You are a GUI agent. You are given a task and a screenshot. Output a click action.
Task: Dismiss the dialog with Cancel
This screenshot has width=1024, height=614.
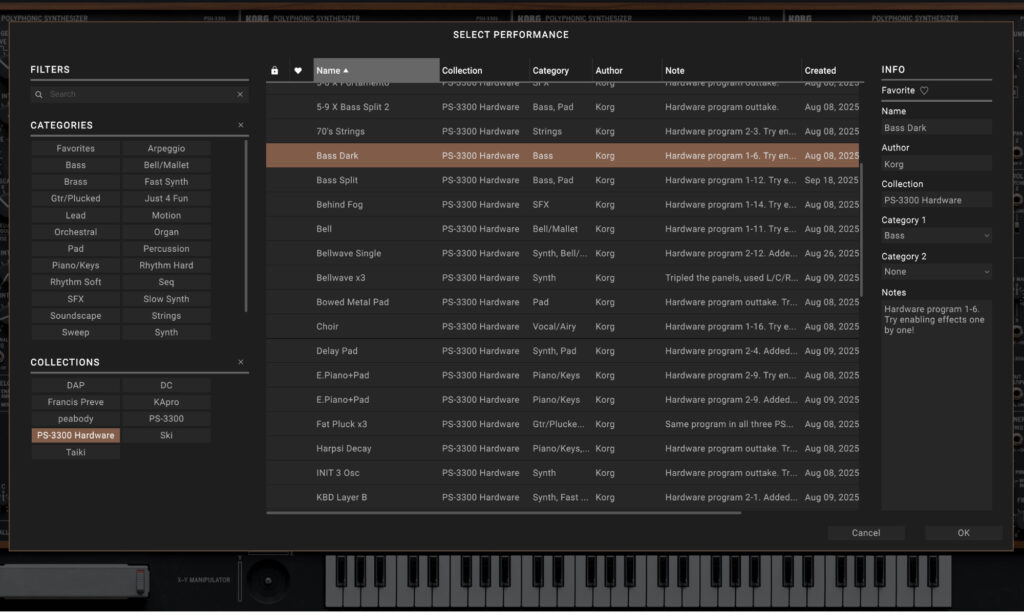[866, 532]
